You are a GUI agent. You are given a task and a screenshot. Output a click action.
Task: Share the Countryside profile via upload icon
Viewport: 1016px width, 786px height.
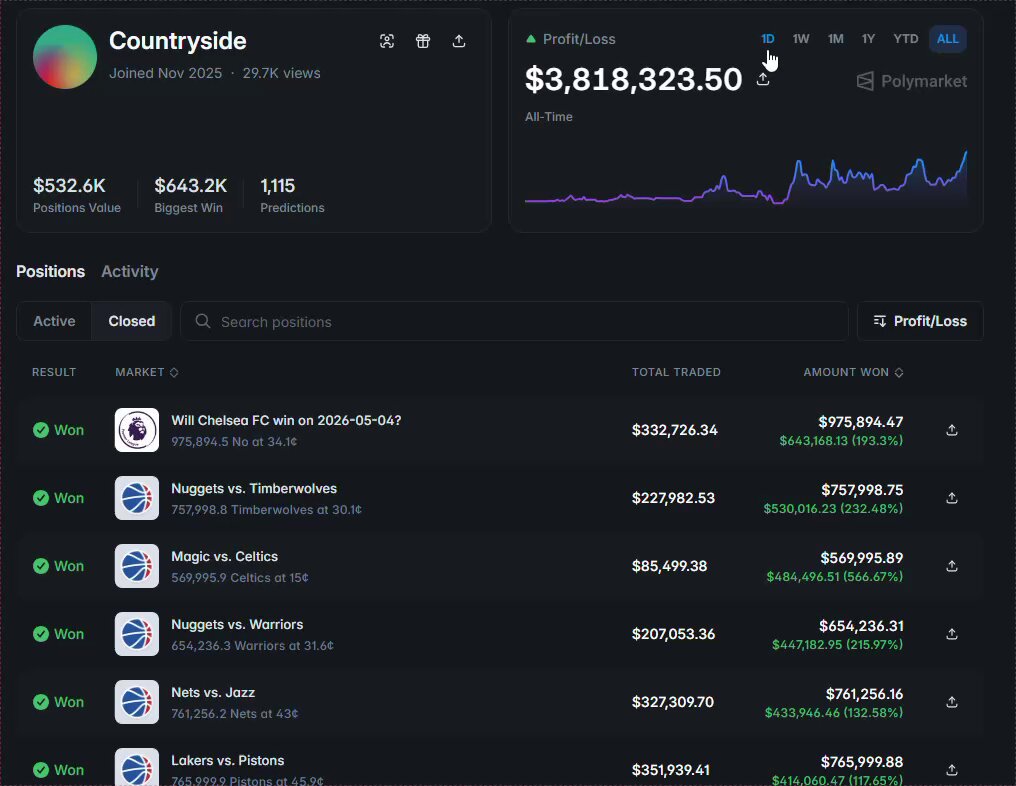[x=459, y=41]
